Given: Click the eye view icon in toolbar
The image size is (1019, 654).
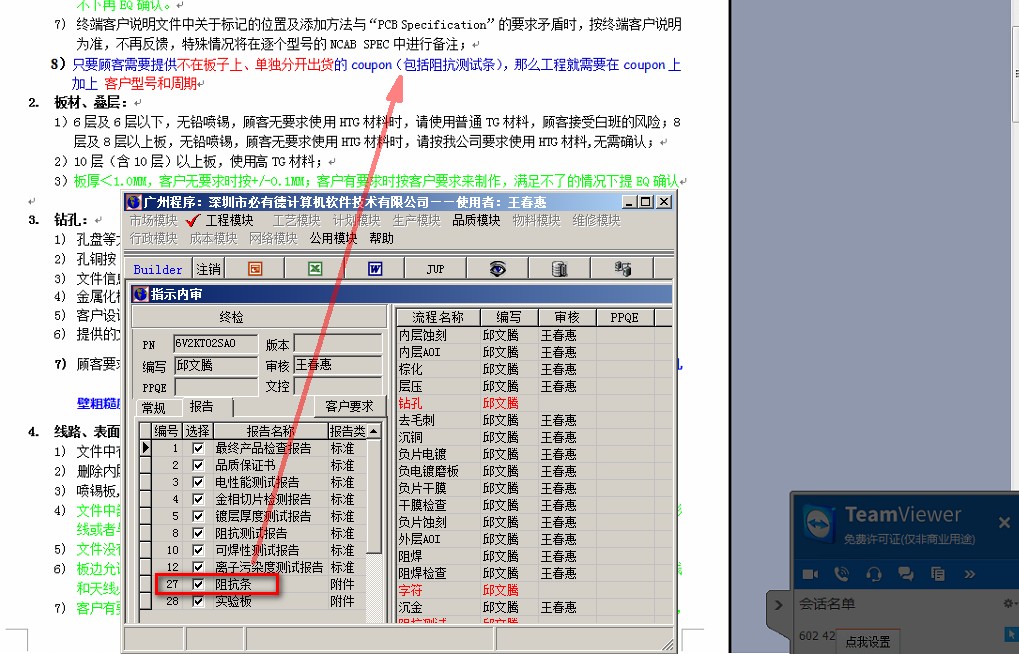Looking at the screenshot, I should [x=497, y=268].
